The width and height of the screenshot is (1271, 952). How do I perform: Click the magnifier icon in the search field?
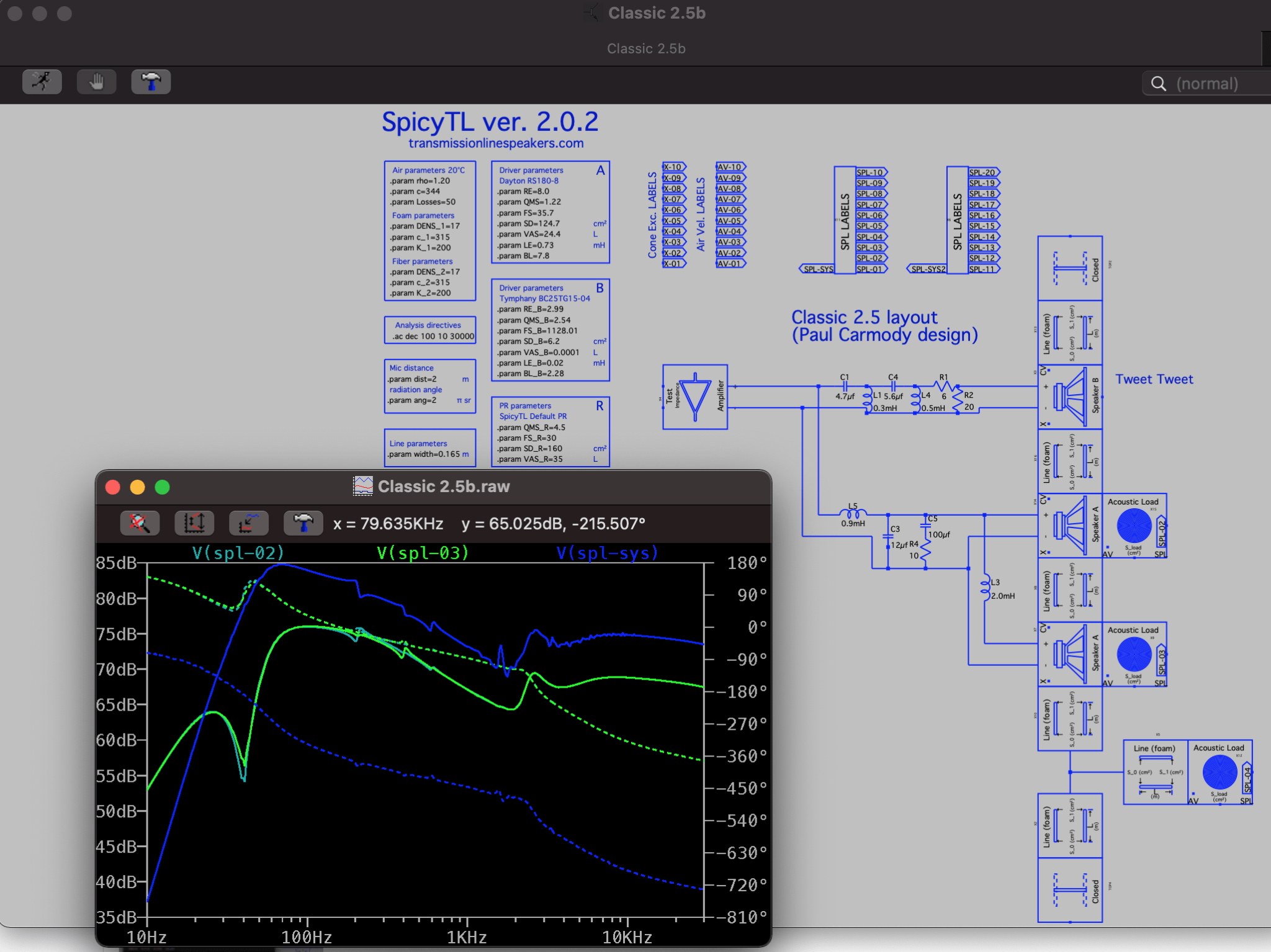pos(1158,84)
